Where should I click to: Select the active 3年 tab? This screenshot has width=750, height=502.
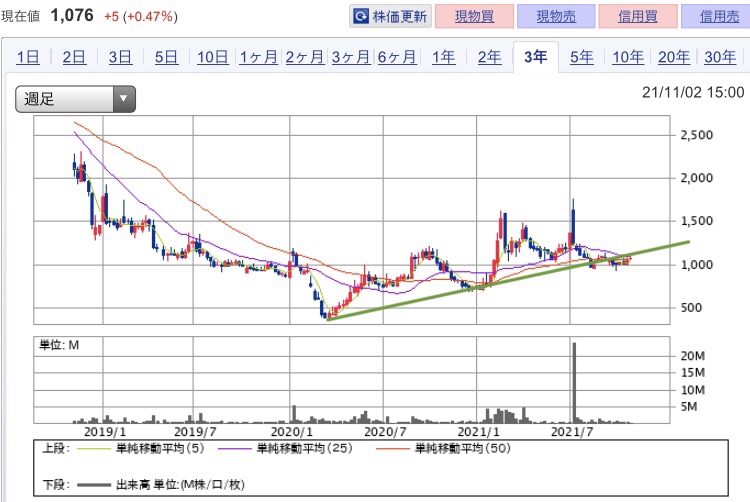pos(535,57)
